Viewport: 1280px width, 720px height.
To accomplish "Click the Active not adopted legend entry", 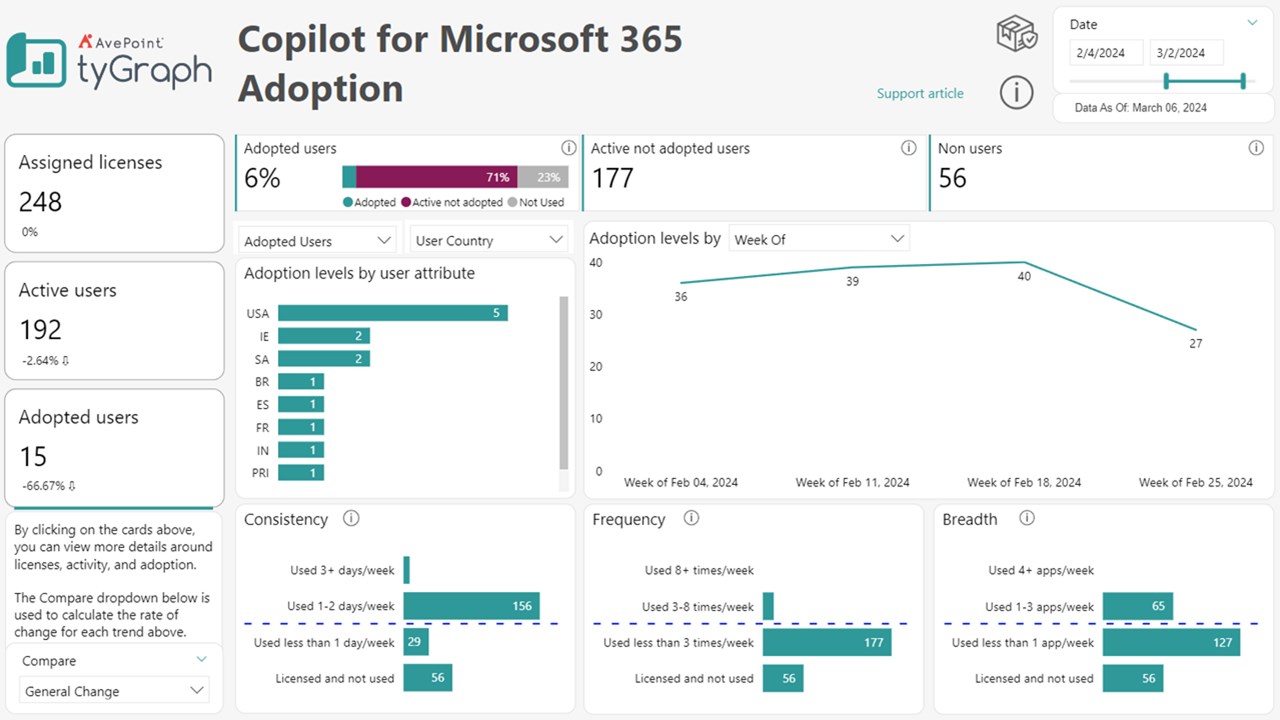I will 452,202.
